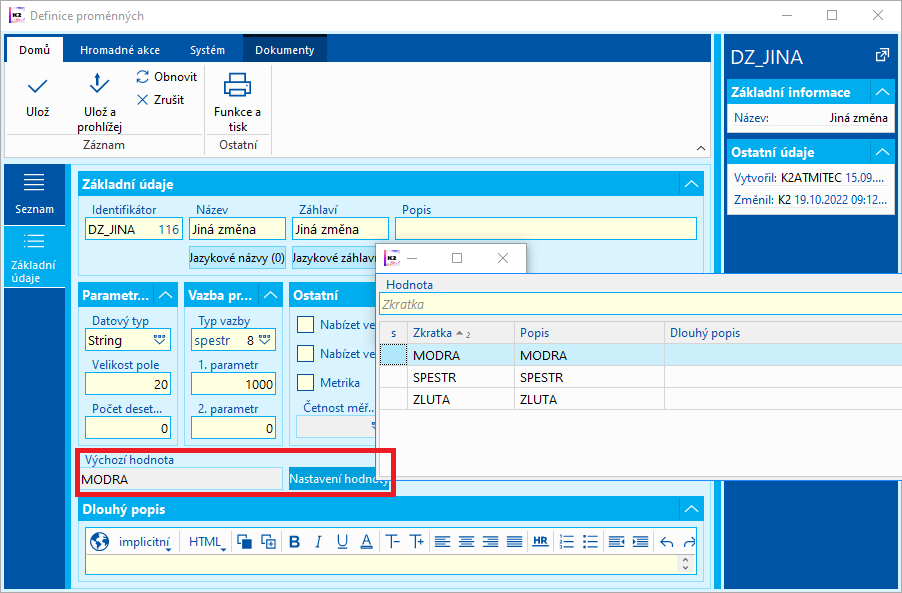Image resolution: width=902 pixels, height=593 pixels.
Task: Select the checkbox in the MODRA row
Action: [393, 355]
